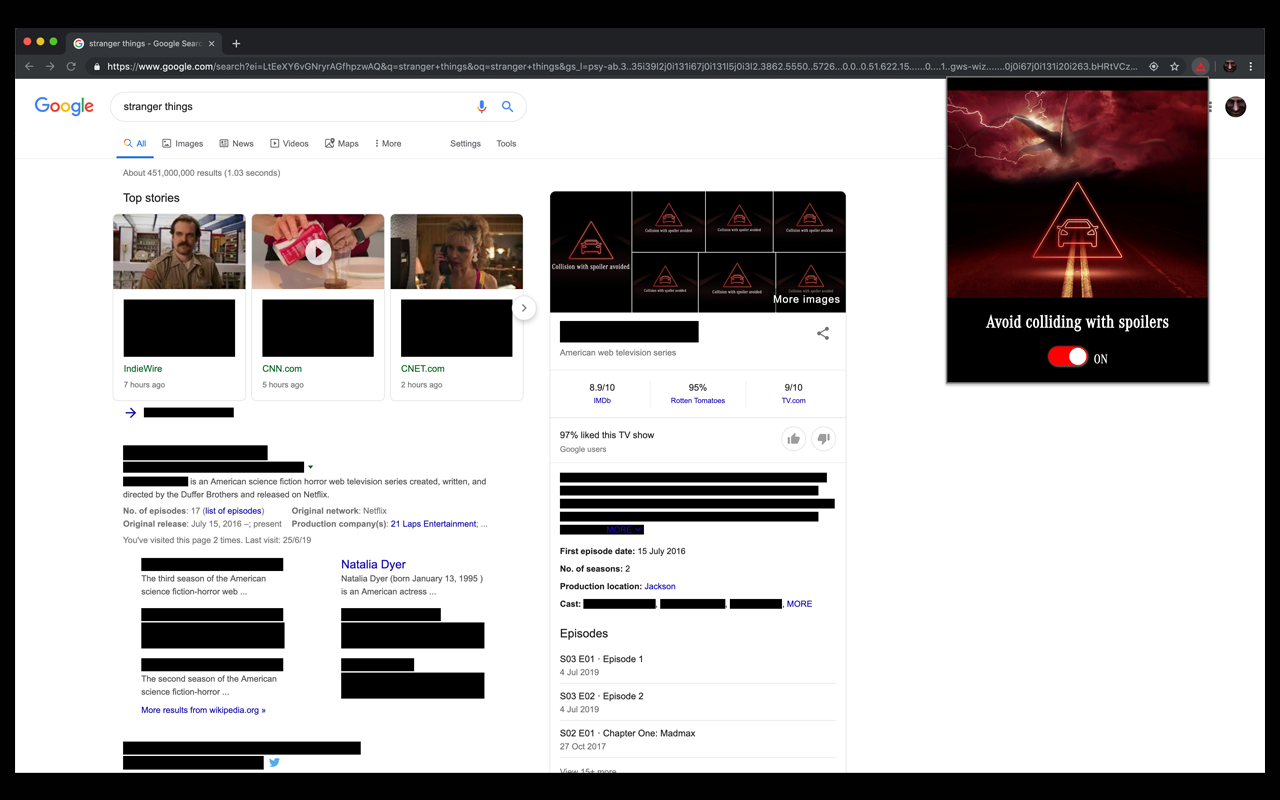Screen dimensions: 1280x800
Task: Reload the page
Action: 71,67
